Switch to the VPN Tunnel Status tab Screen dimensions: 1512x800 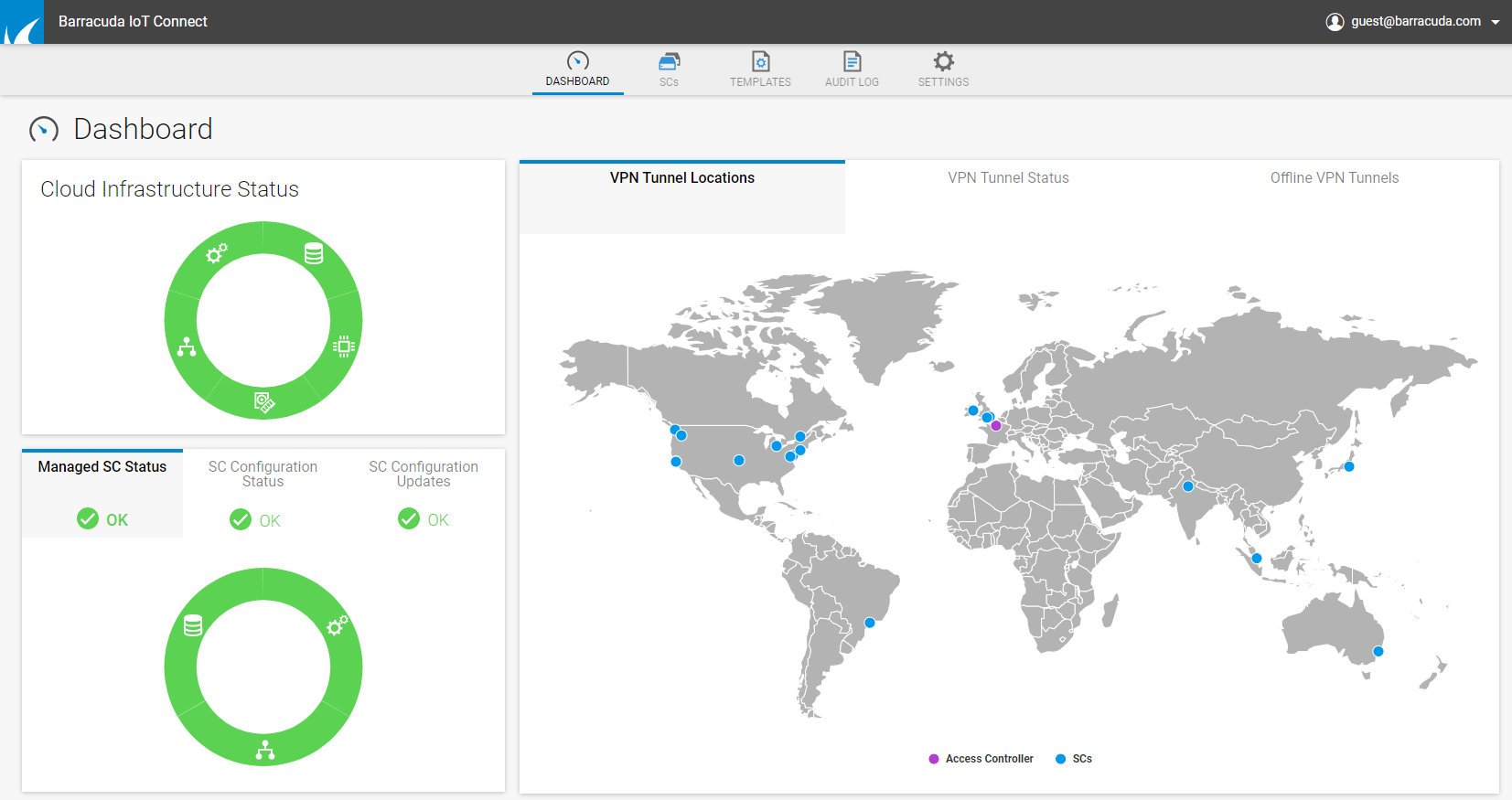click(x=1008, y=197)
